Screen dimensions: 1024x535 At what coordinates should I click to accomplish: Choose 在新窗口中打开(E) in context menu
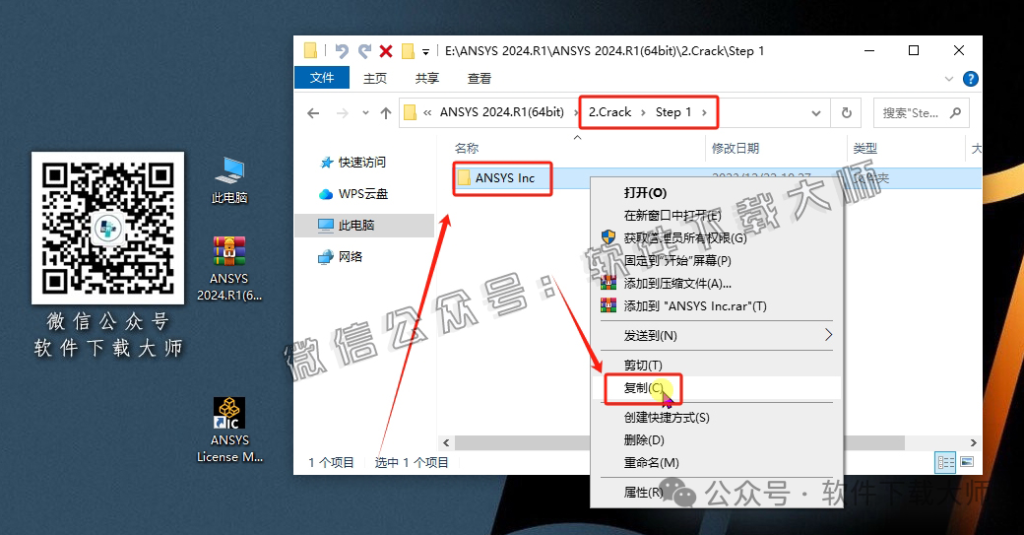[716, 216]
